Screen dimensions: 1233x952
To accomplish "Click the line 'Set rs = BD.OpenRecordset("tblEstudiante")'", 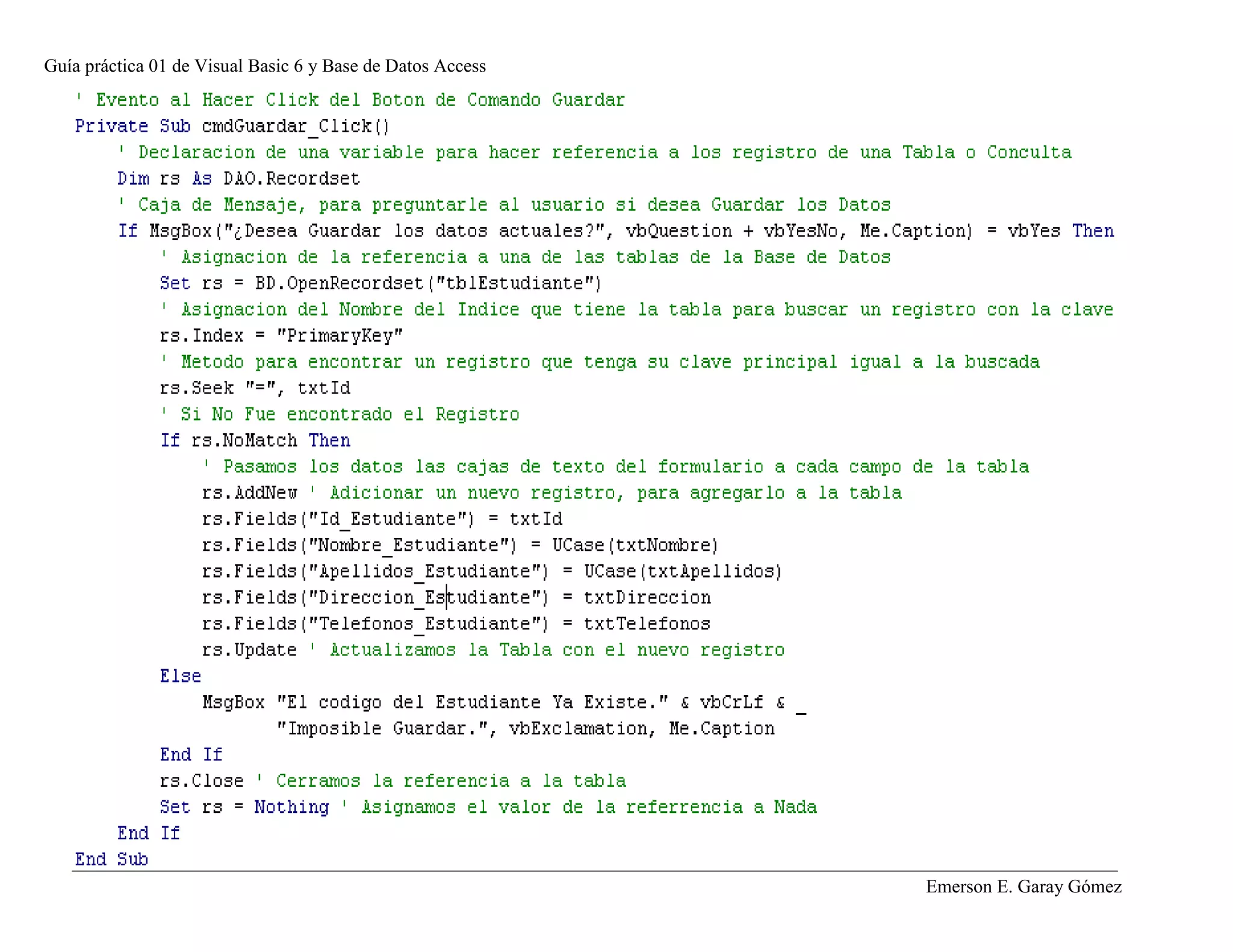I will click(x=380, y=283).
